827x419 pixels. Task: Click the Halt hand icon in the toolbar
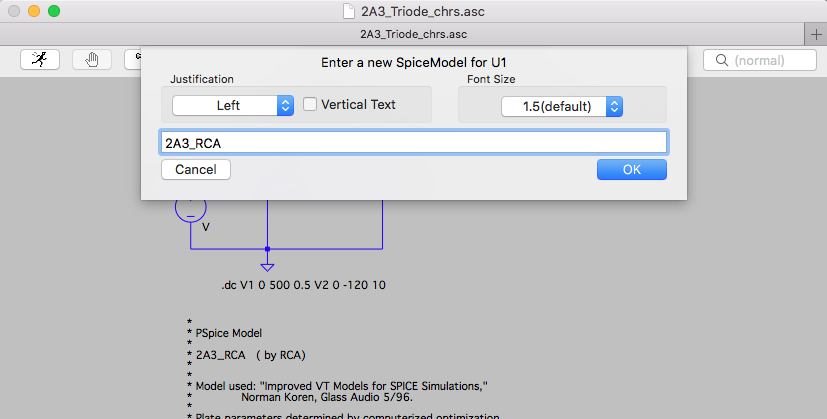tap(92, 60)
